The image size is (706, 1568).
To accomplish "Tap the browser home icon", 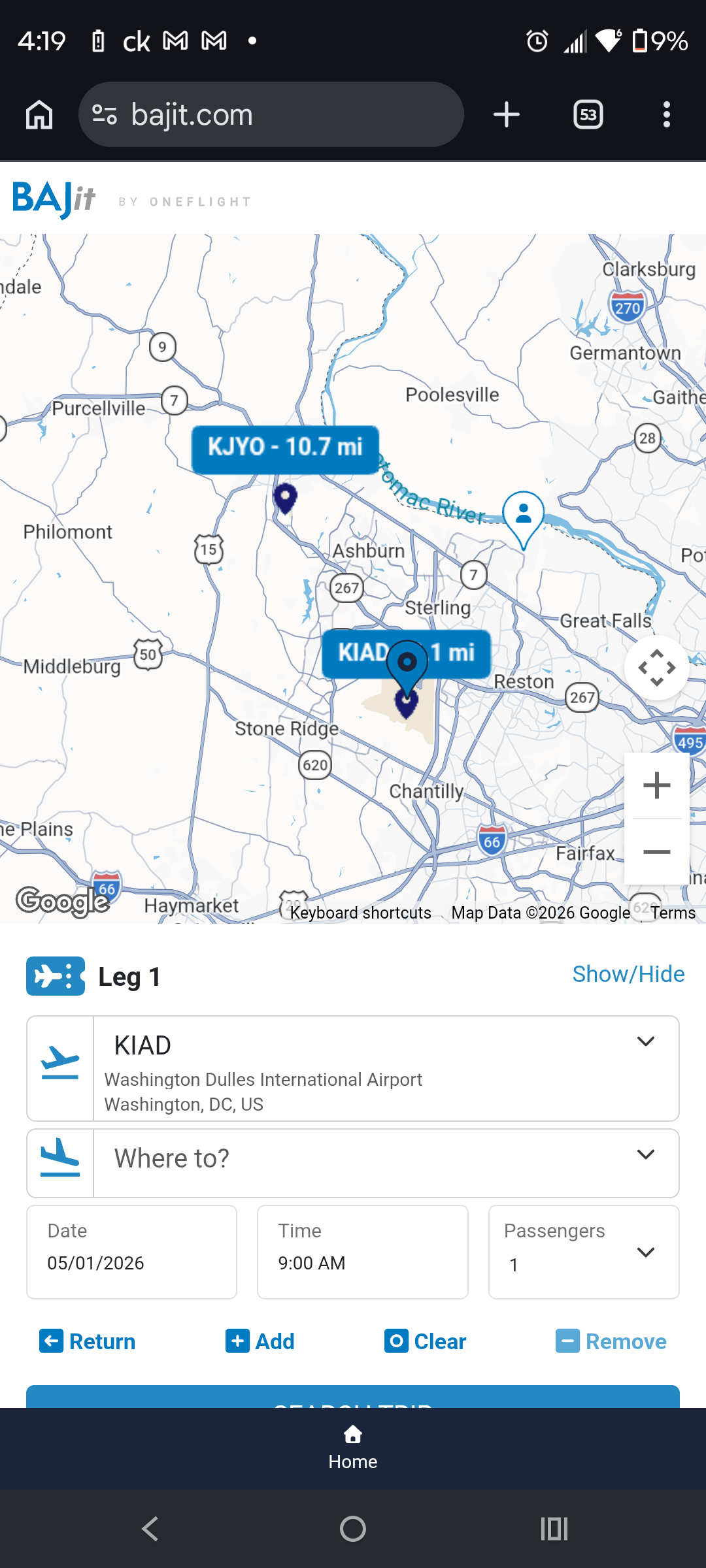I will pos(39,115).
